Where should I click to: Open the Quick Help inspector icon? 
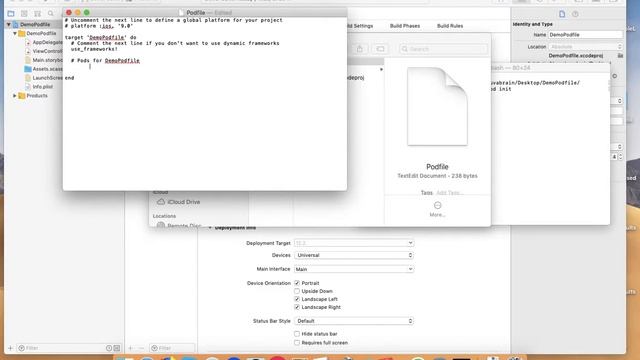(575, 14)
